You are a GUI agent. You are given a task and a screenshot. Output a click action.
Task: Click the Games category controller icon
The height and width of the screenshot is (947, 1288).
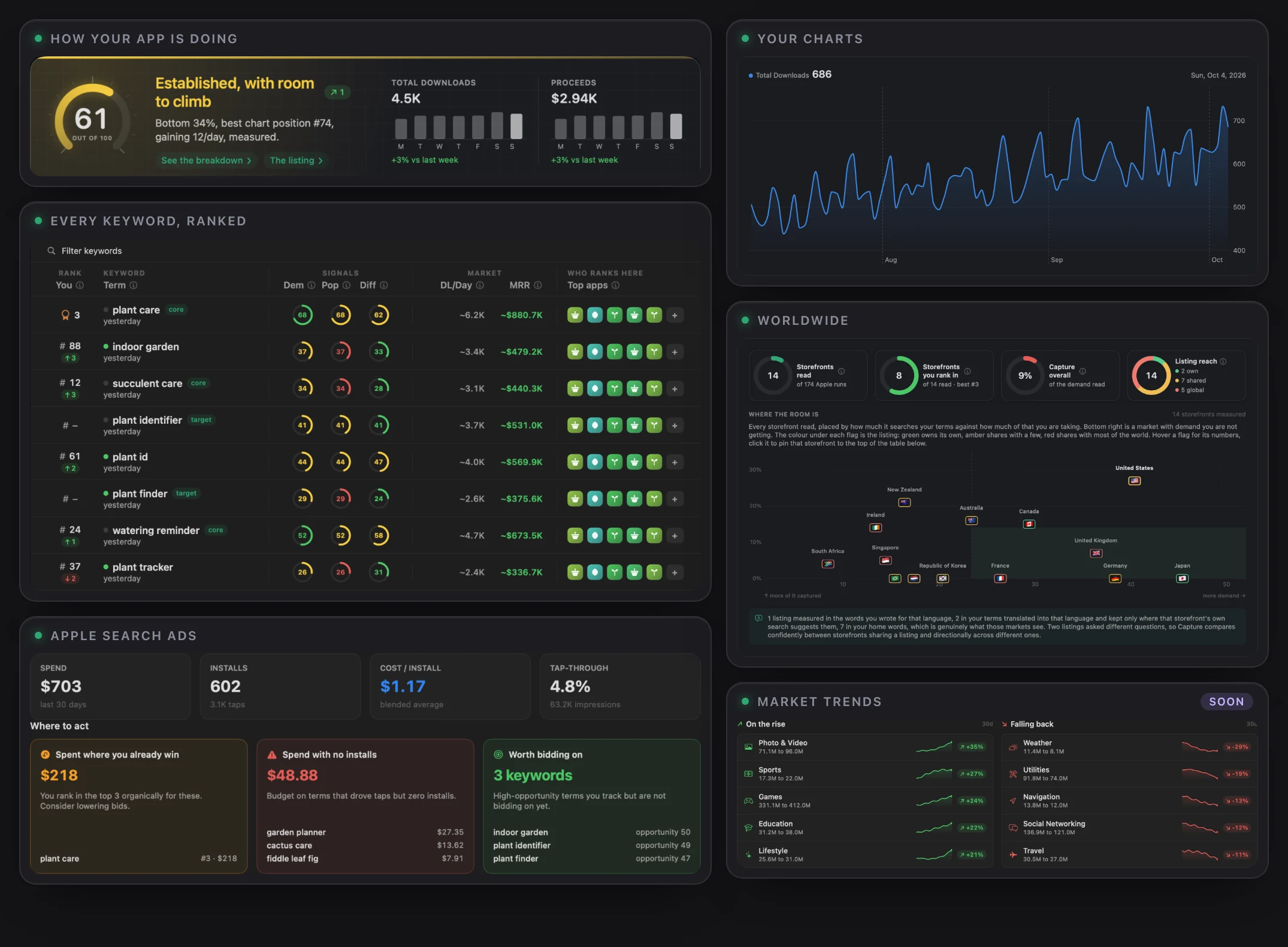pos(748,801)
